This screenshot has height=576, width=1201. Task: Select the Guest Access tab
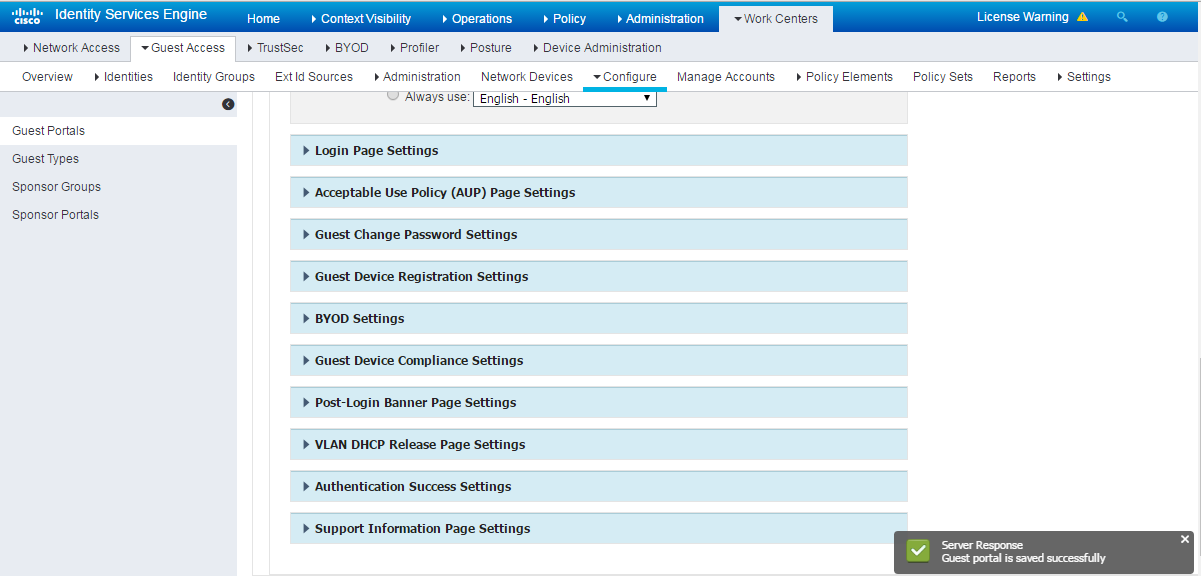coord(183,48)
